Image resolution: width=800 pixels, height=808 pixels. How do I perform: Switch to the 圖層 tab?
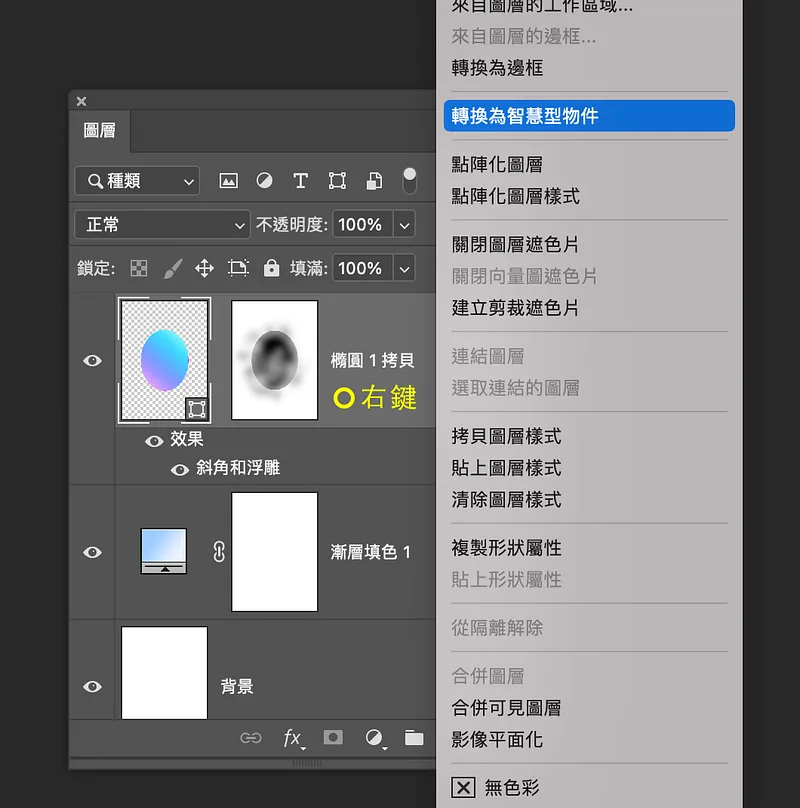(99, 130)
